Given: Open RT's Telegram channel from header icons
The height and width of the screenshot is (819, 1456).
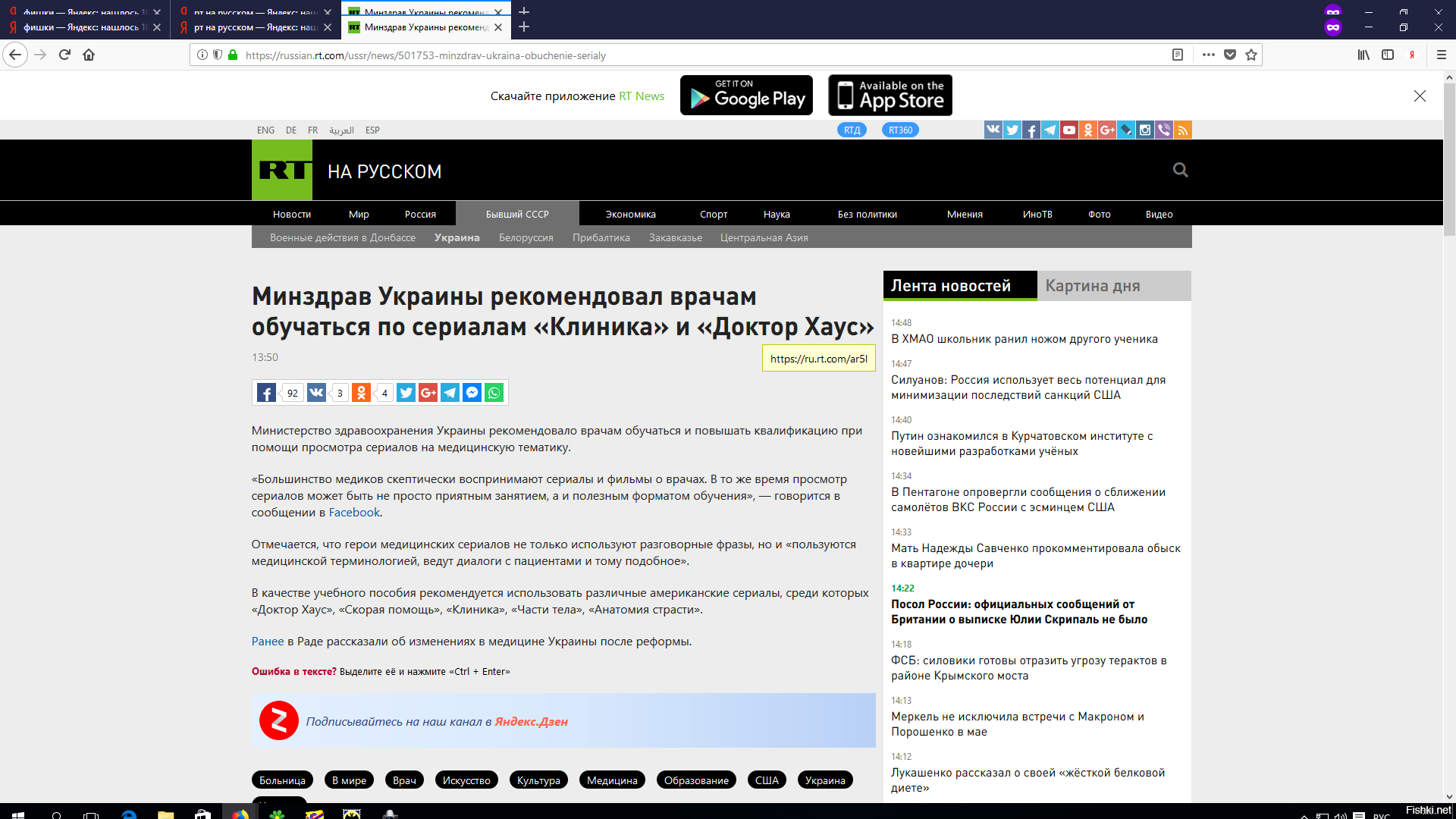Looking at the screenshot, I should (1050, 130).
